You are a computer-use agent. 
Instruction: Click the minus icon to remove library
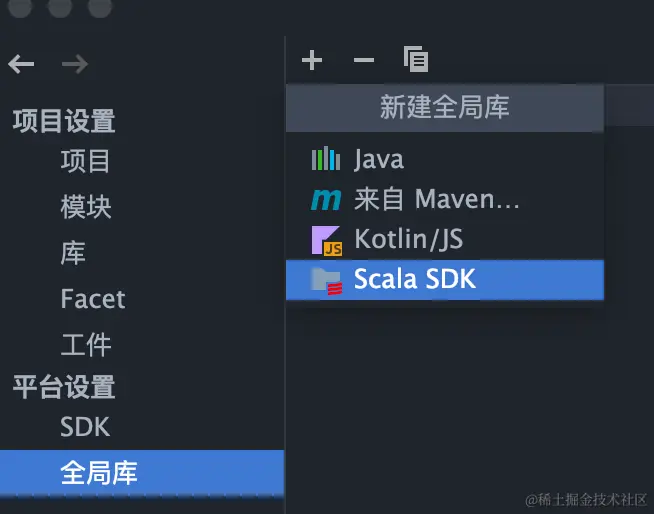(x=364, y=60)
